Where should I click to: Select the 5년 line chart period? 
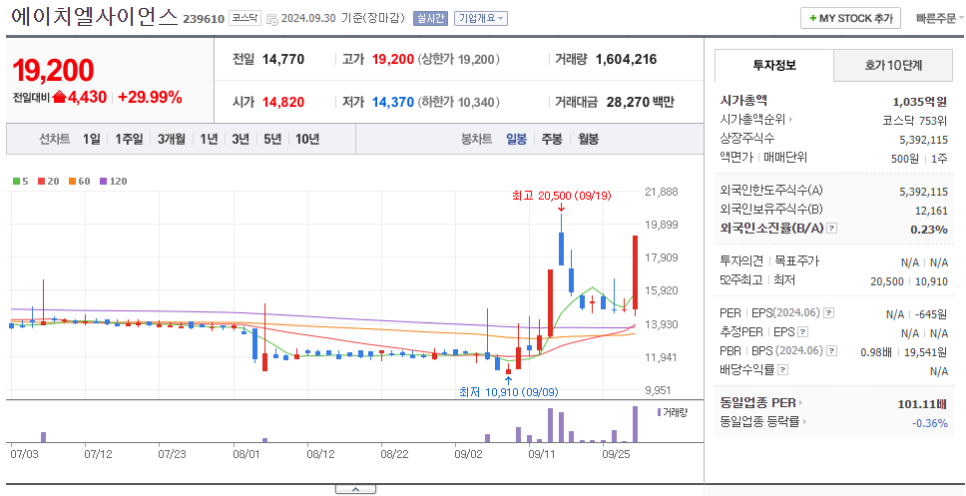point(272,139)
